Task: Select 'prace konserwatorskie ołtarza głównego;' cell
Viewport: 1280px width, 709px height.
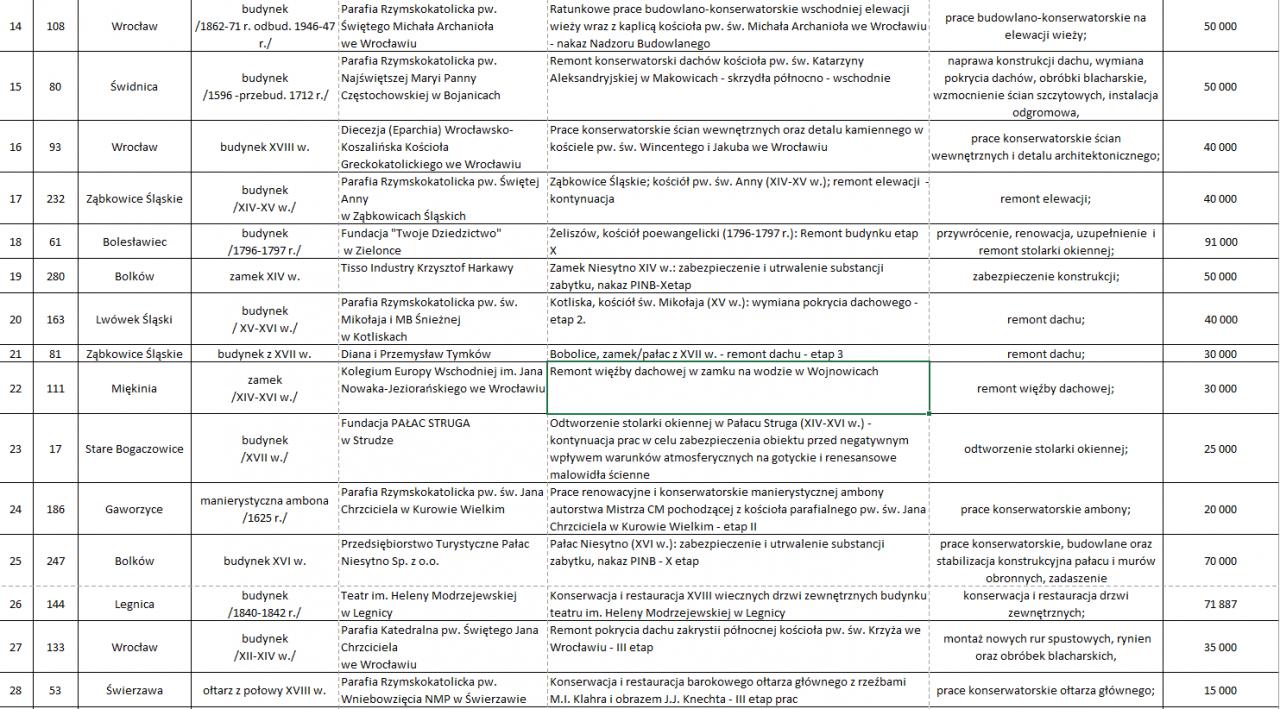Action: coord(1045,690)
